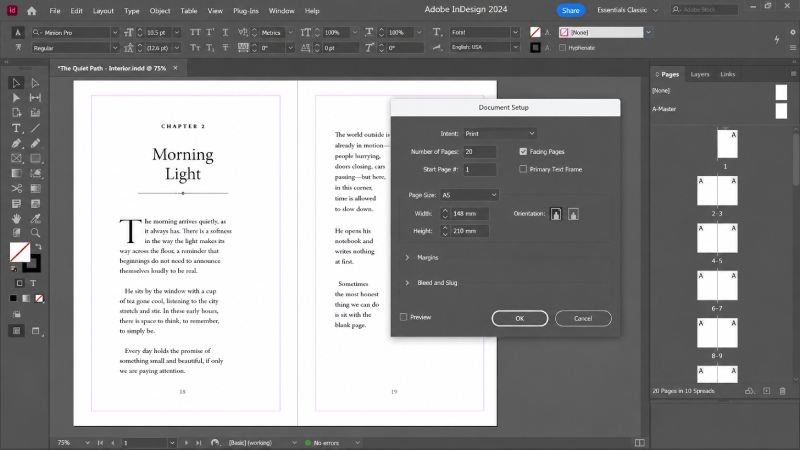The height and width of the screenshot is (450, 800).
Task: Select the Gap tool
Action: click(35, 97)
